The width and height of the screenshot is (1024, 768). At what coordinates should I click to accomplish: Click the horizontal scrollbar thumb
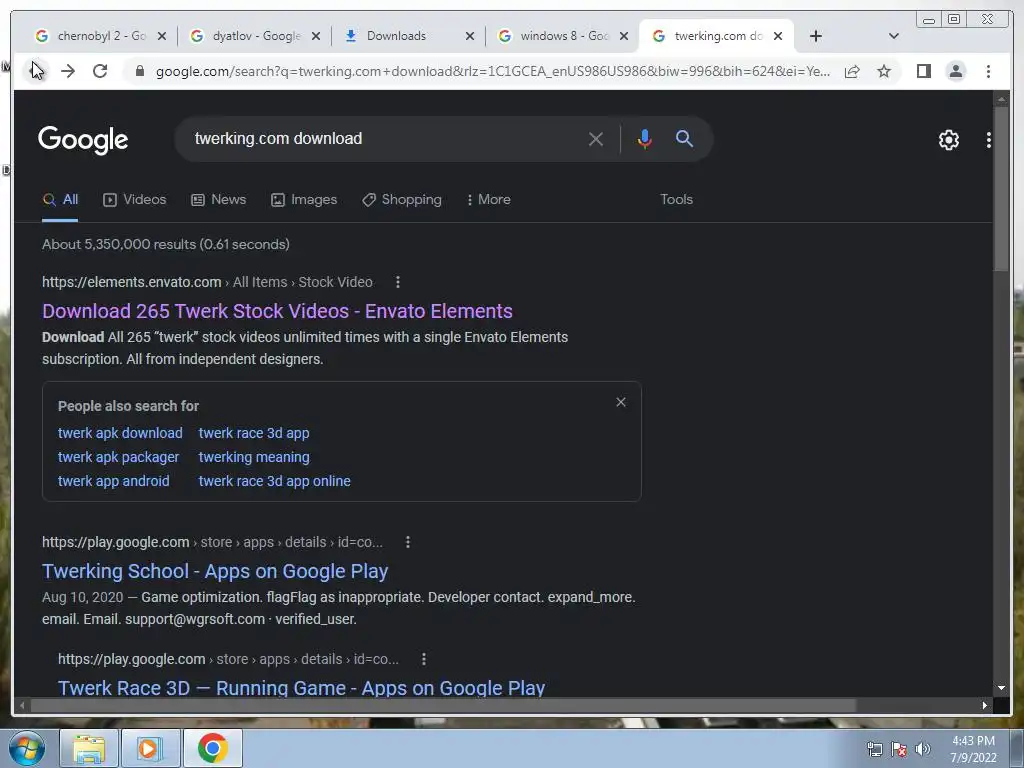click(443, 705)
